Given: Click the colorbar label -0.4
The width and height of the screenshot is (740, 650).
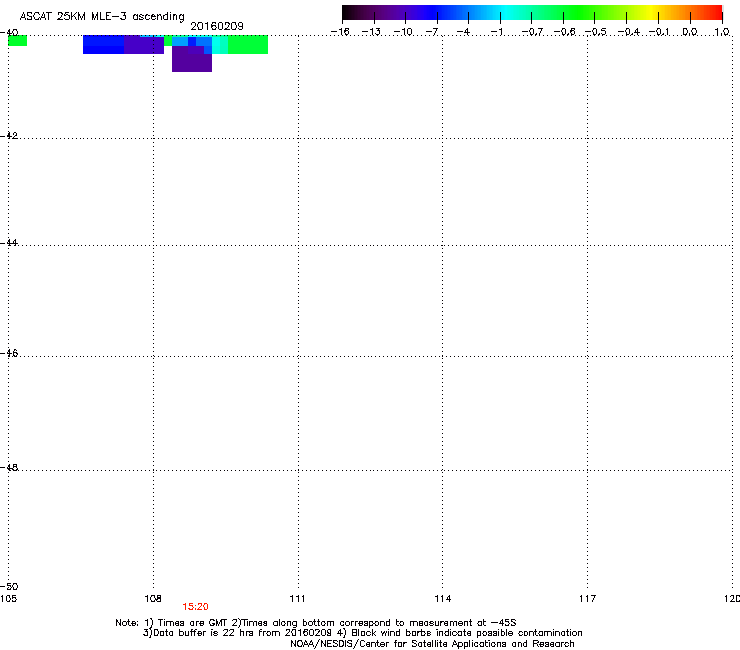Looking at the screenshot, I should coord(629,32).
